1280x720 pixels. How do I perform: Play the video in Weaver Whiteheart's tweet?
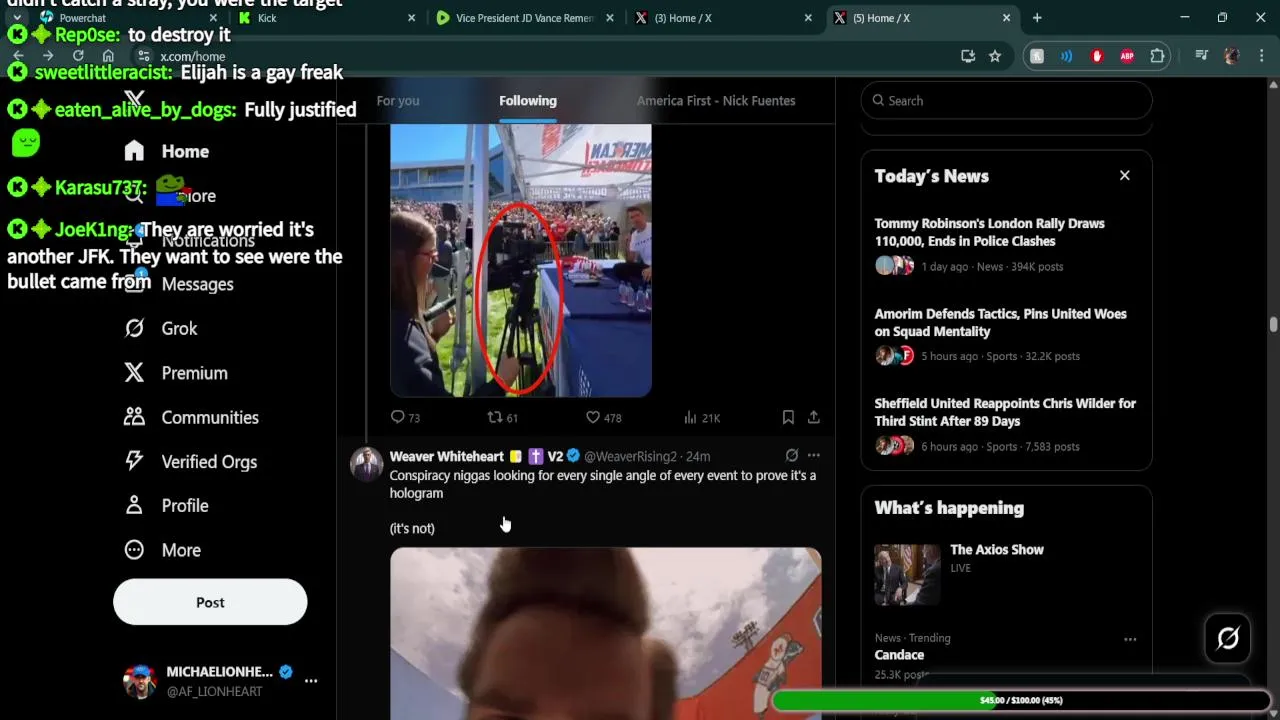606,633
